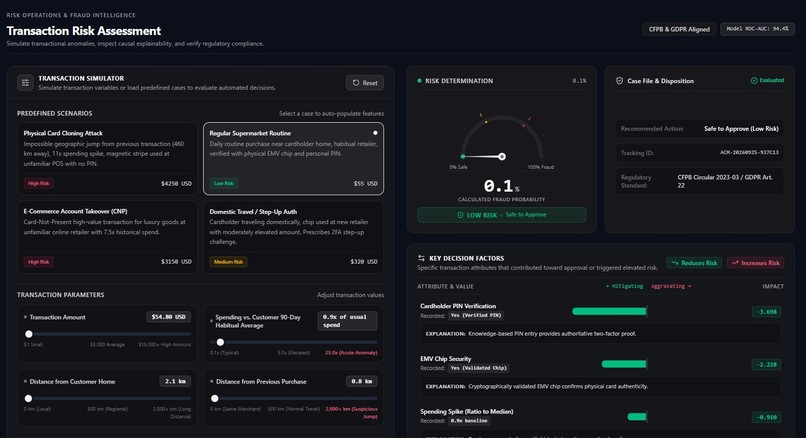Click the EMV Chip Security impact bar

624,364
